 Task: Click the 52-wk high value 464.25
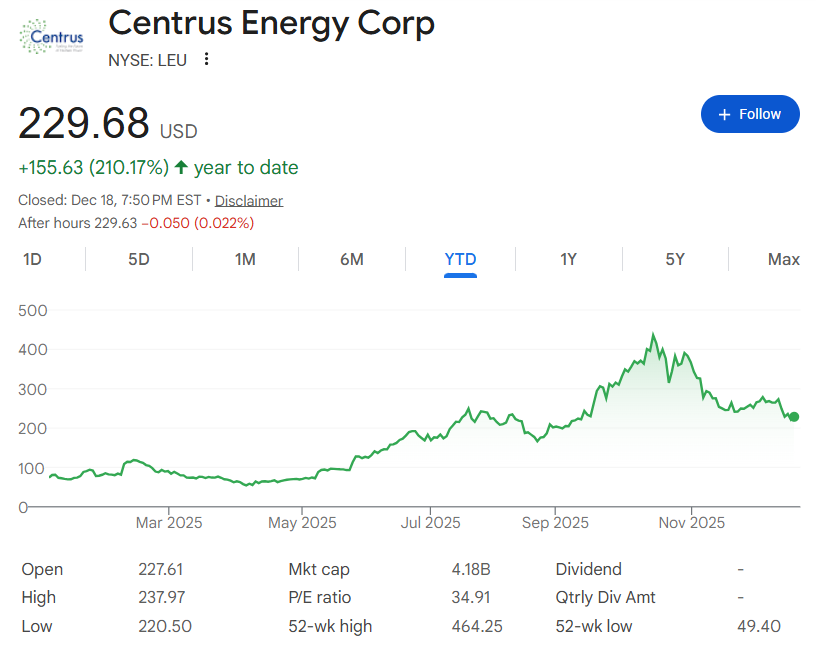[x=477, y=627]
